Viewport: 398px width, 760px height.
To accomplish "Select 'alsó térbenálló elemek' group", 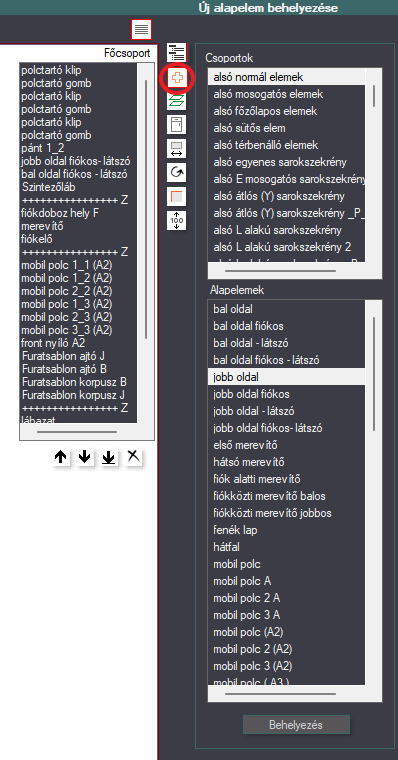I will pos(287,145).
